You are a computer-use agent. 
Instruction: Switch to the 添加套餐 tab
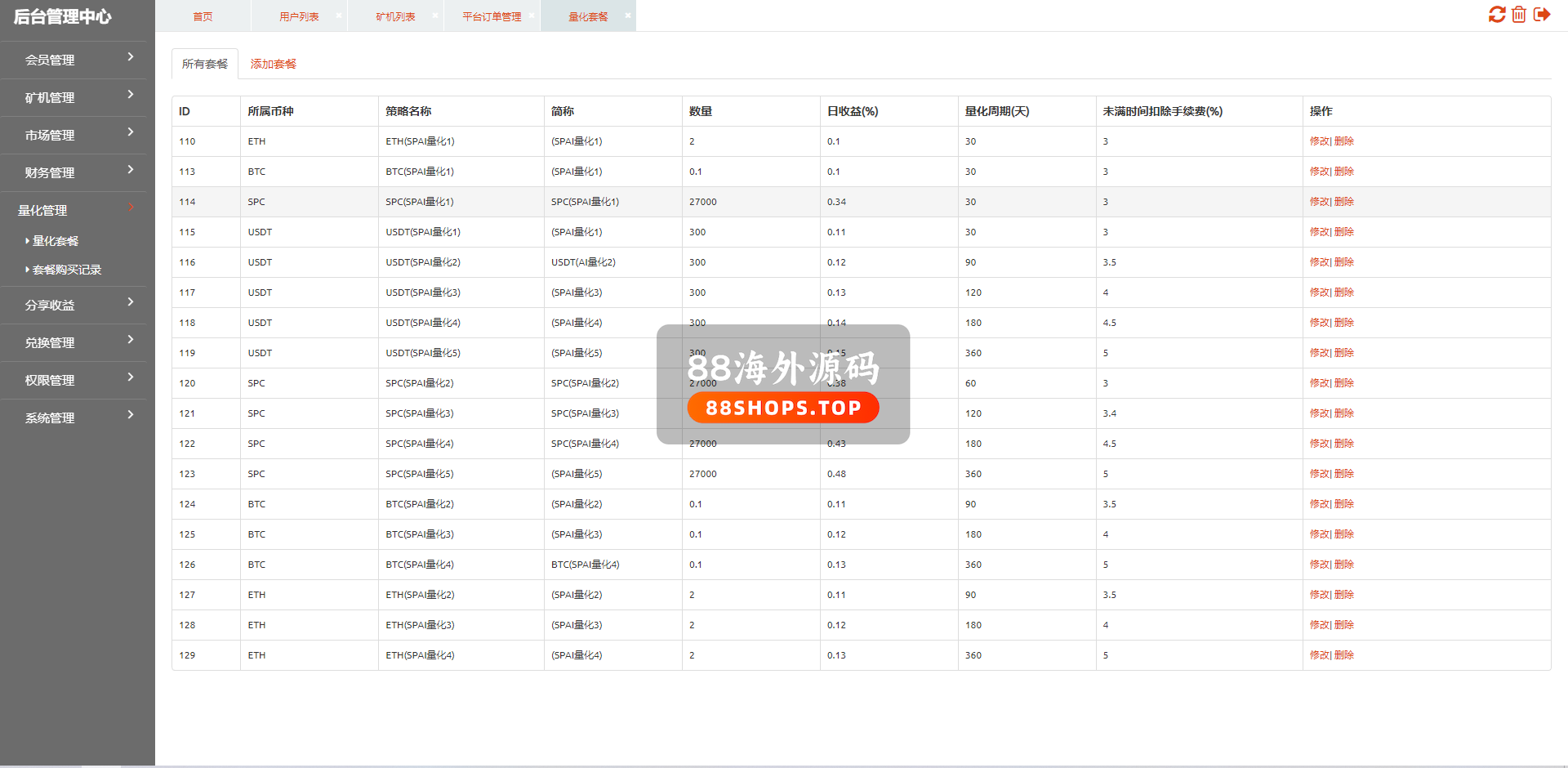(x=273, y=64)
